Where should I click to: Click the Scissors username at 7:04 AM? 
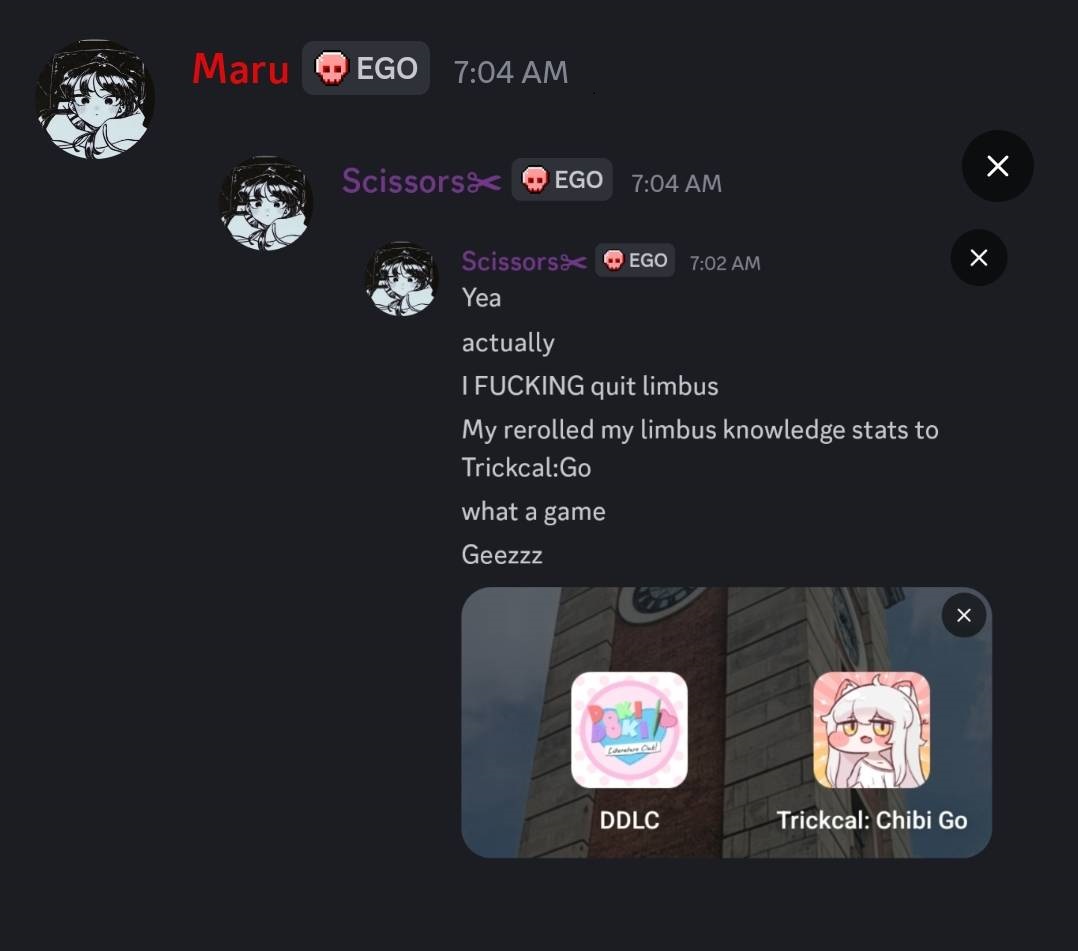421,181
